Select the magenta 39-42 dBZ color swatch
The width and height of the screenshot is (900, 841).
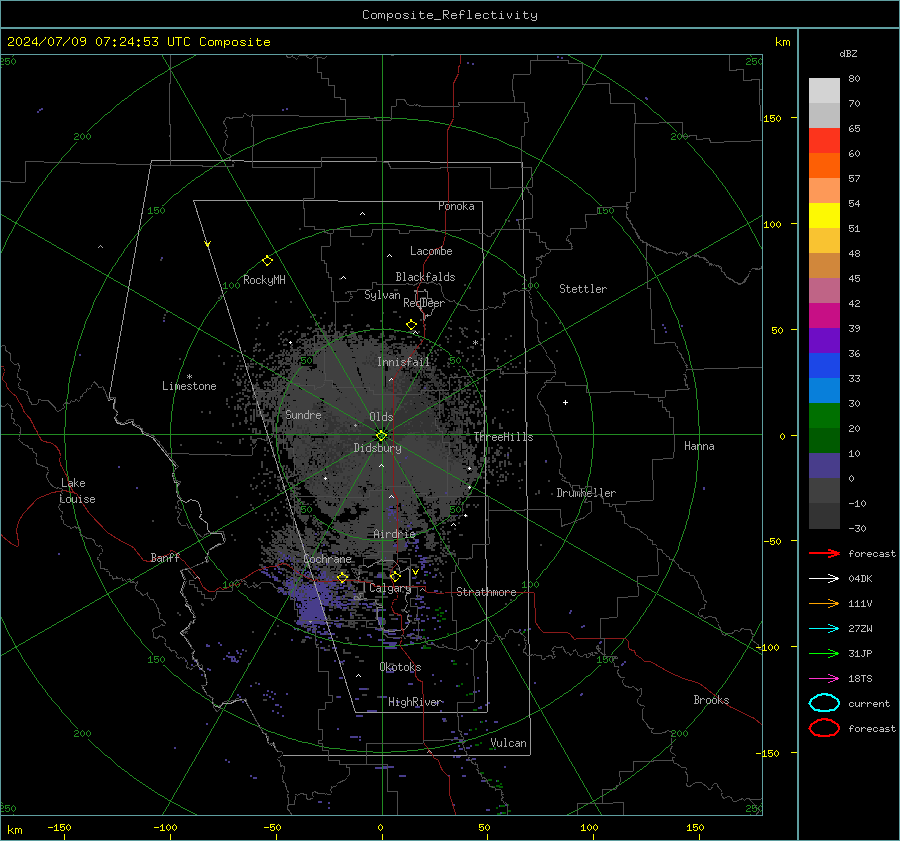[x=824, y=316]
